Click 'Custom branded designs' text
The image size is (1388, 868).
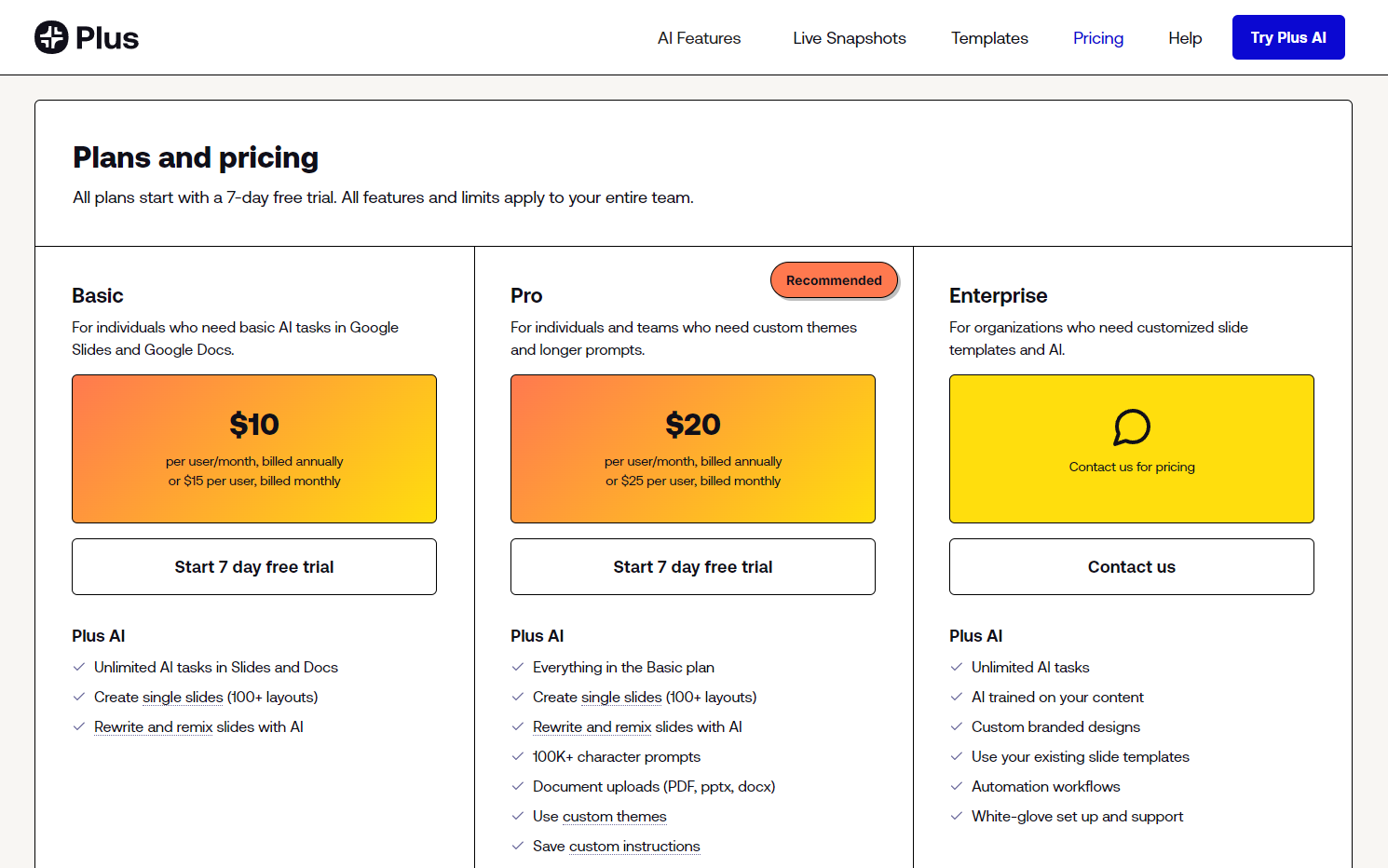(x=1055, y=726)
